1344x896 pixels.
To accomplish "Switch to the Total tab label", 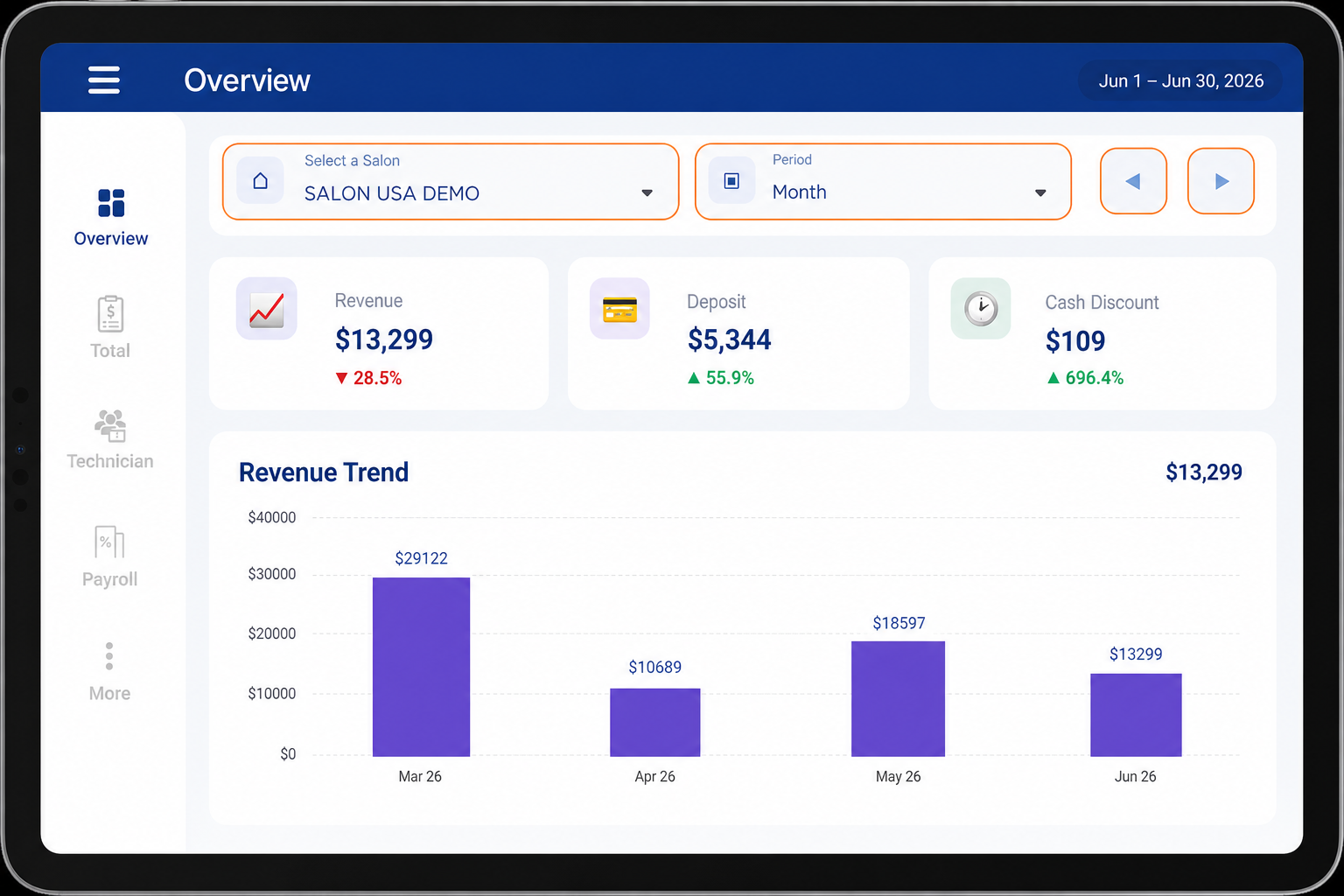I will click(110, 350).
